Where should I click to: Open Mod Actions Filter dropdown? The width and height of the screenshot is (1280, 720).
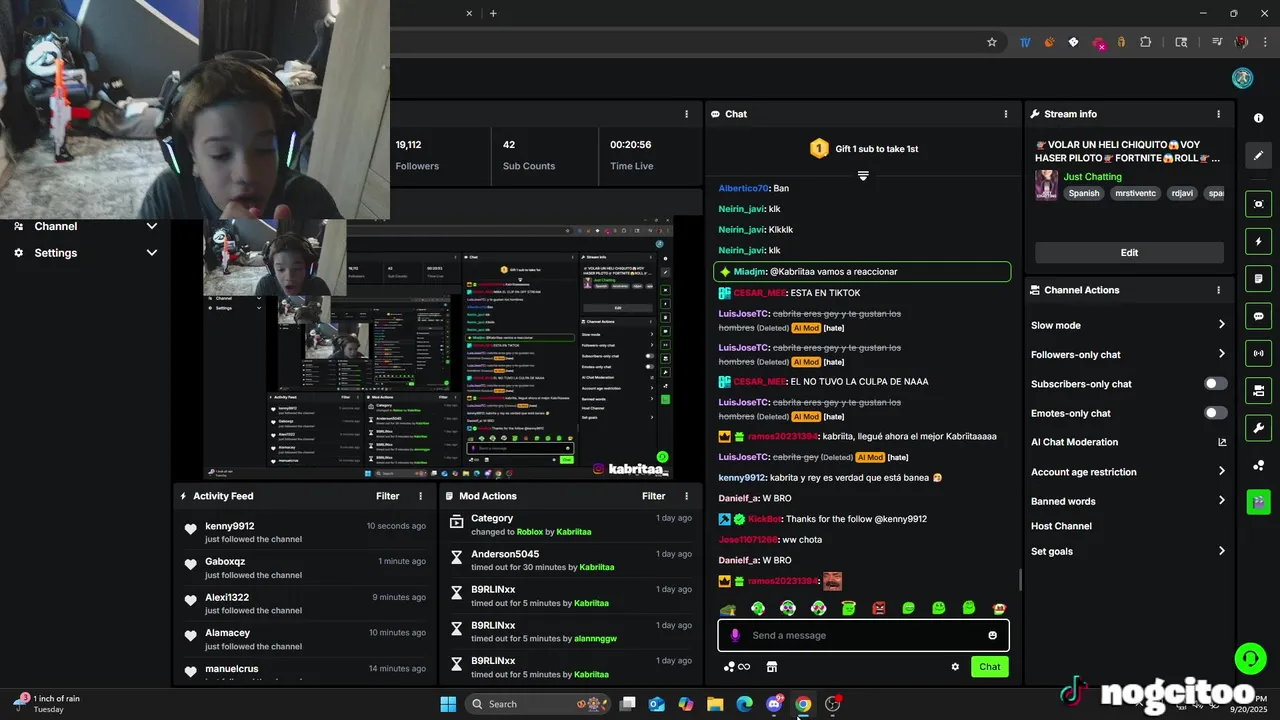(x=654, y=496)
